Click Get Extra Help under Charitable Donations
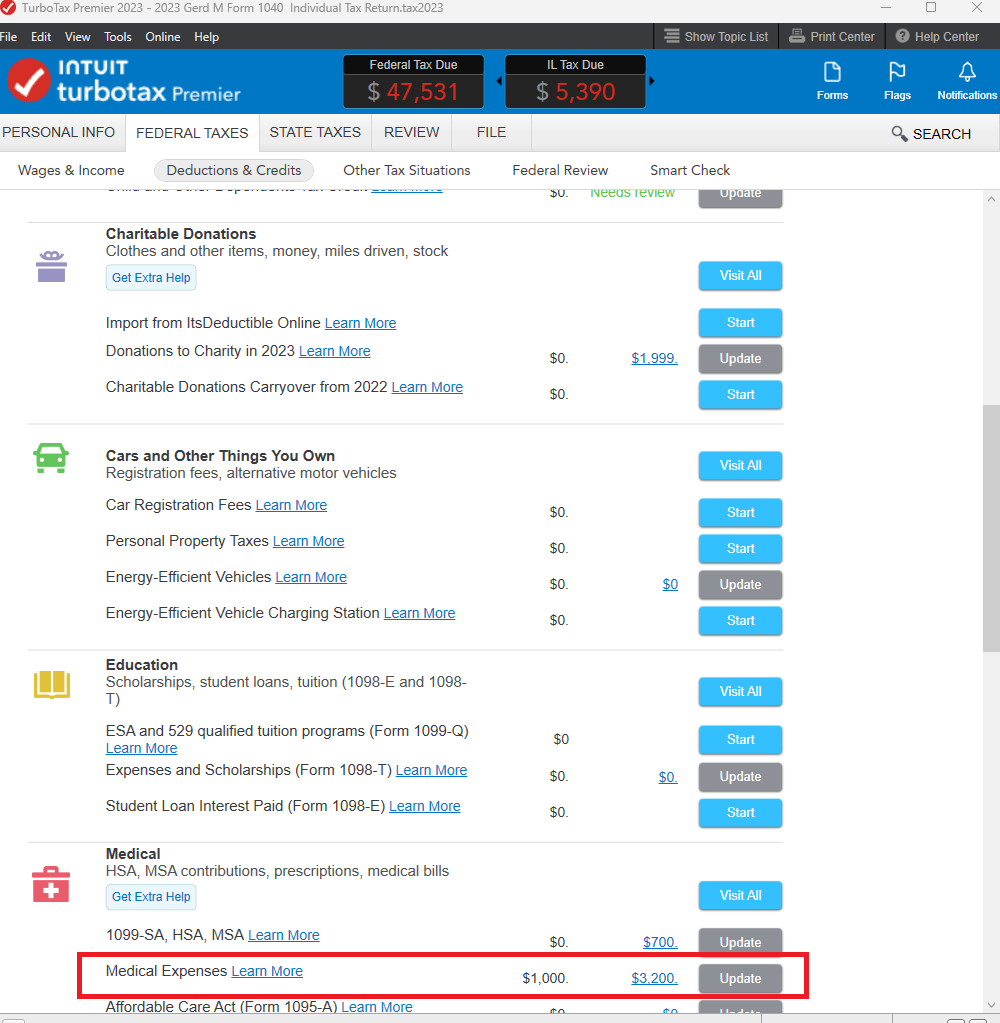Image resolution: width=1000 pixels, height=1023 pixels. coord(151,277)
